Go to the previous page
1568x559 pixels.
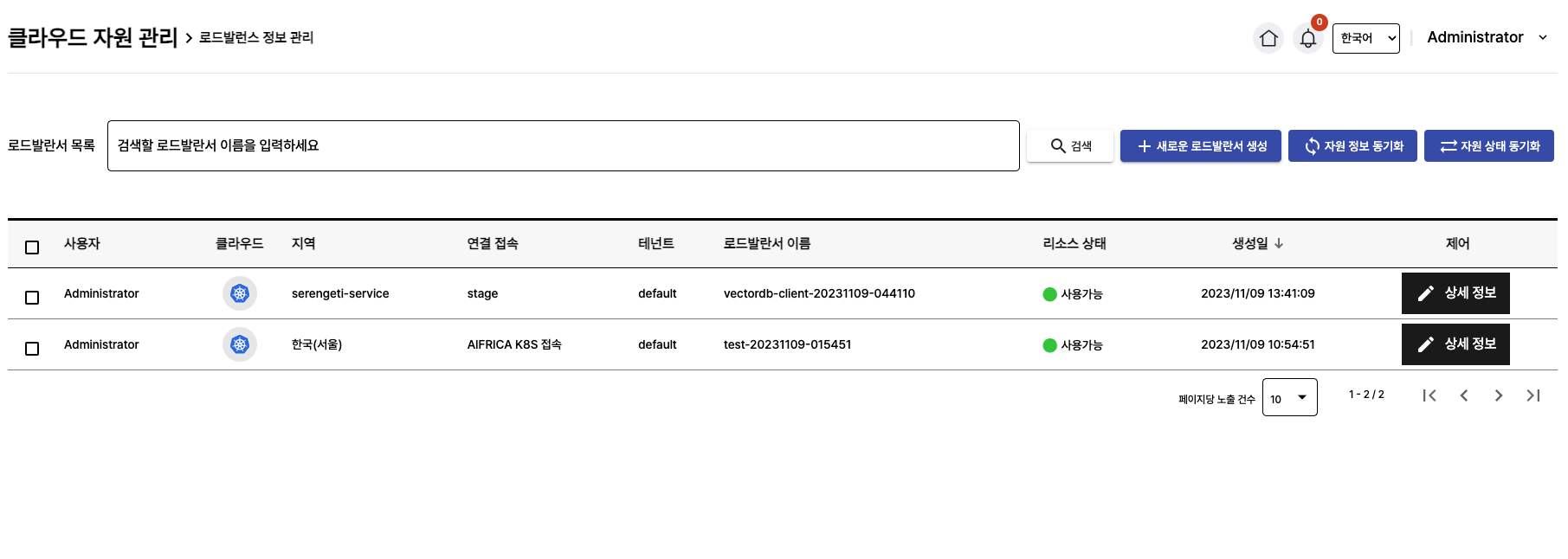[x=1464, y=395]
